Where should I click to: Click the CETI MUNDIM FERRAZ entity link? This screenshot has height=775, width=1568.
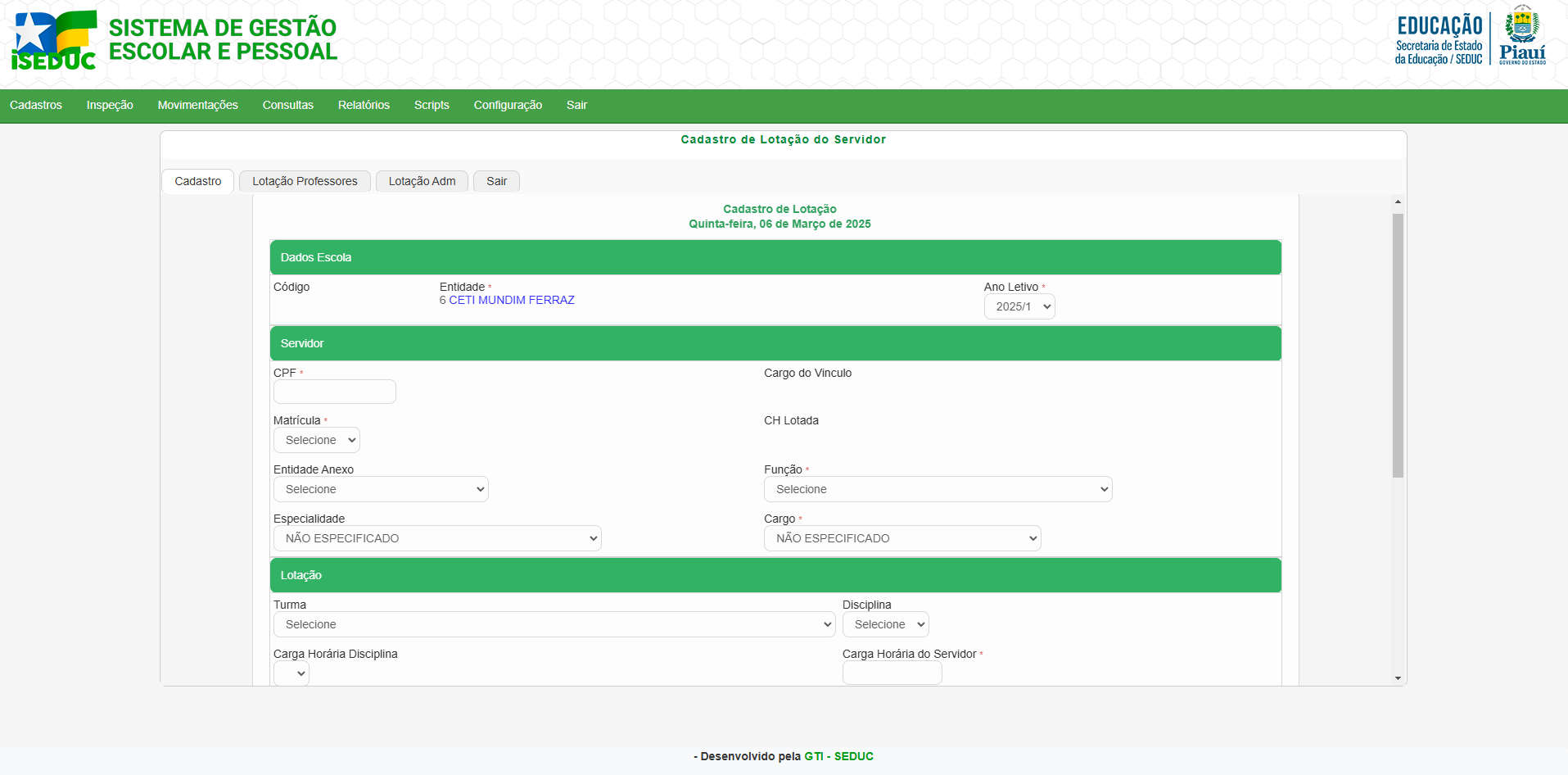(x=511, y=300)
